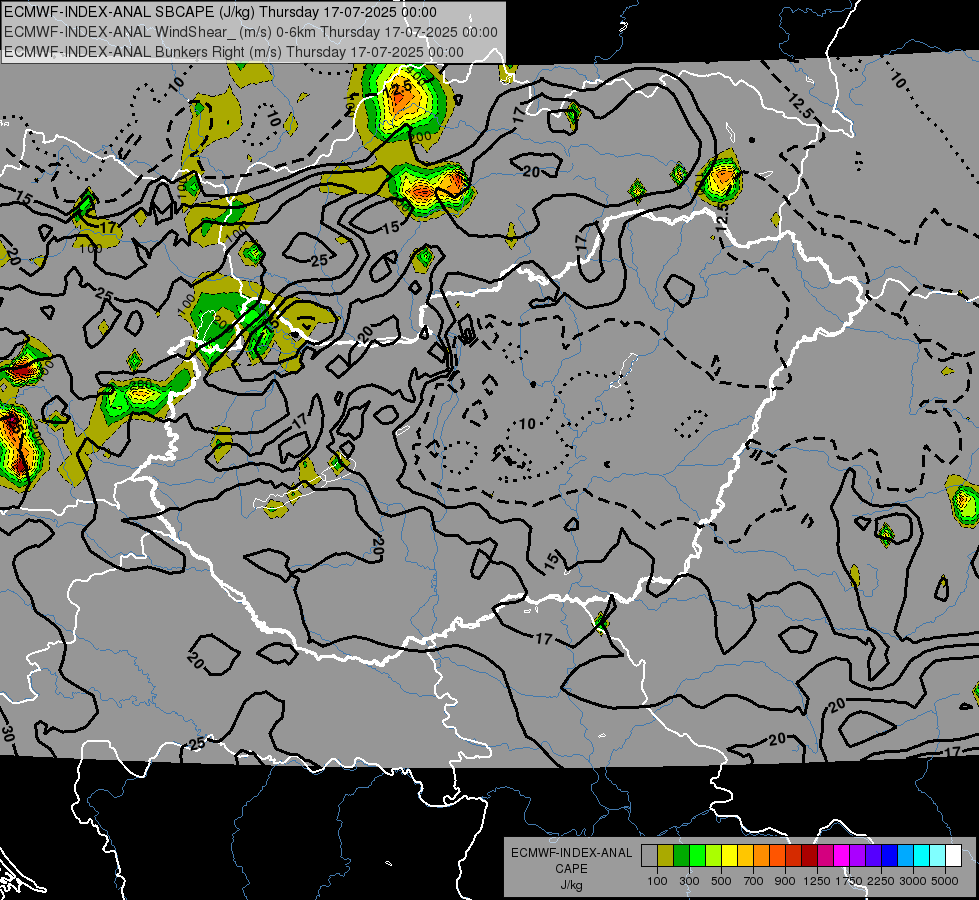The height and width of the screenshot is (900, 979).
Task: Pick the pure yellow legend swatch
Action: (x=729, y=856)
